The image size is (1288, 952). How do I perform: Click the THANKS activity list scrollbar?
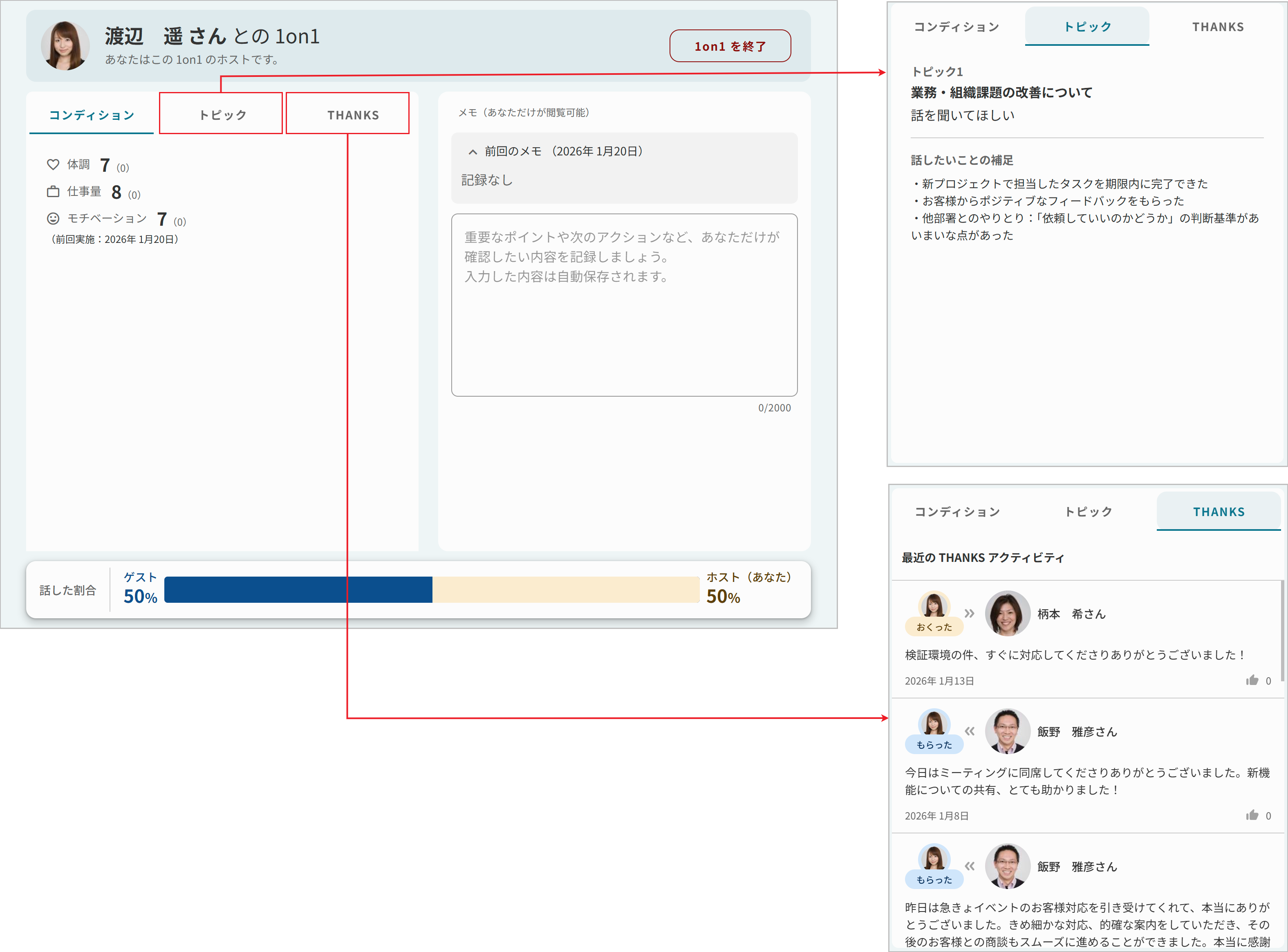pos(1282,631)
